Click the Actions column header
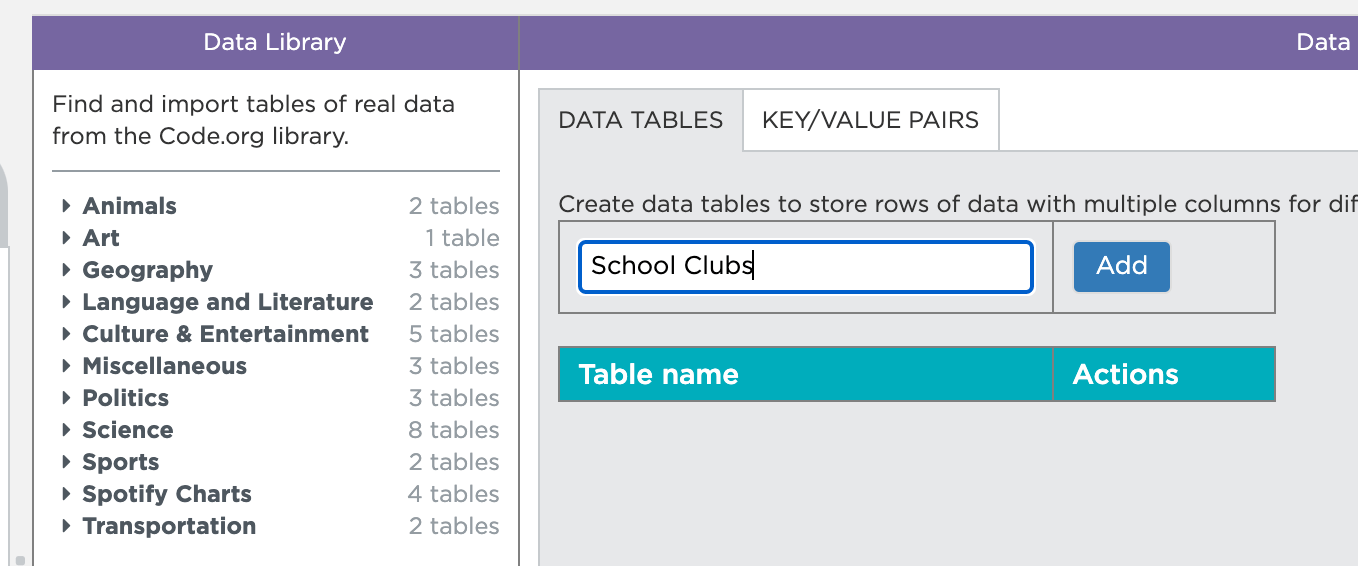This screenshot has width=1358, height=566. click(1125, 374)
